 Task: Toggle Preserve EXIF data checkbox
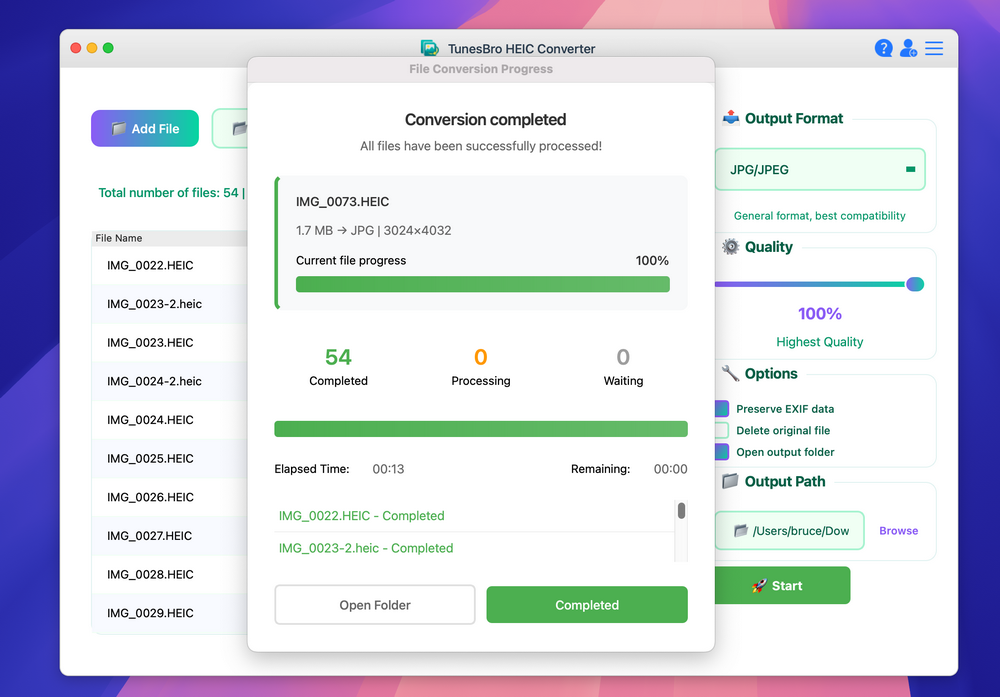coord(721,409)
